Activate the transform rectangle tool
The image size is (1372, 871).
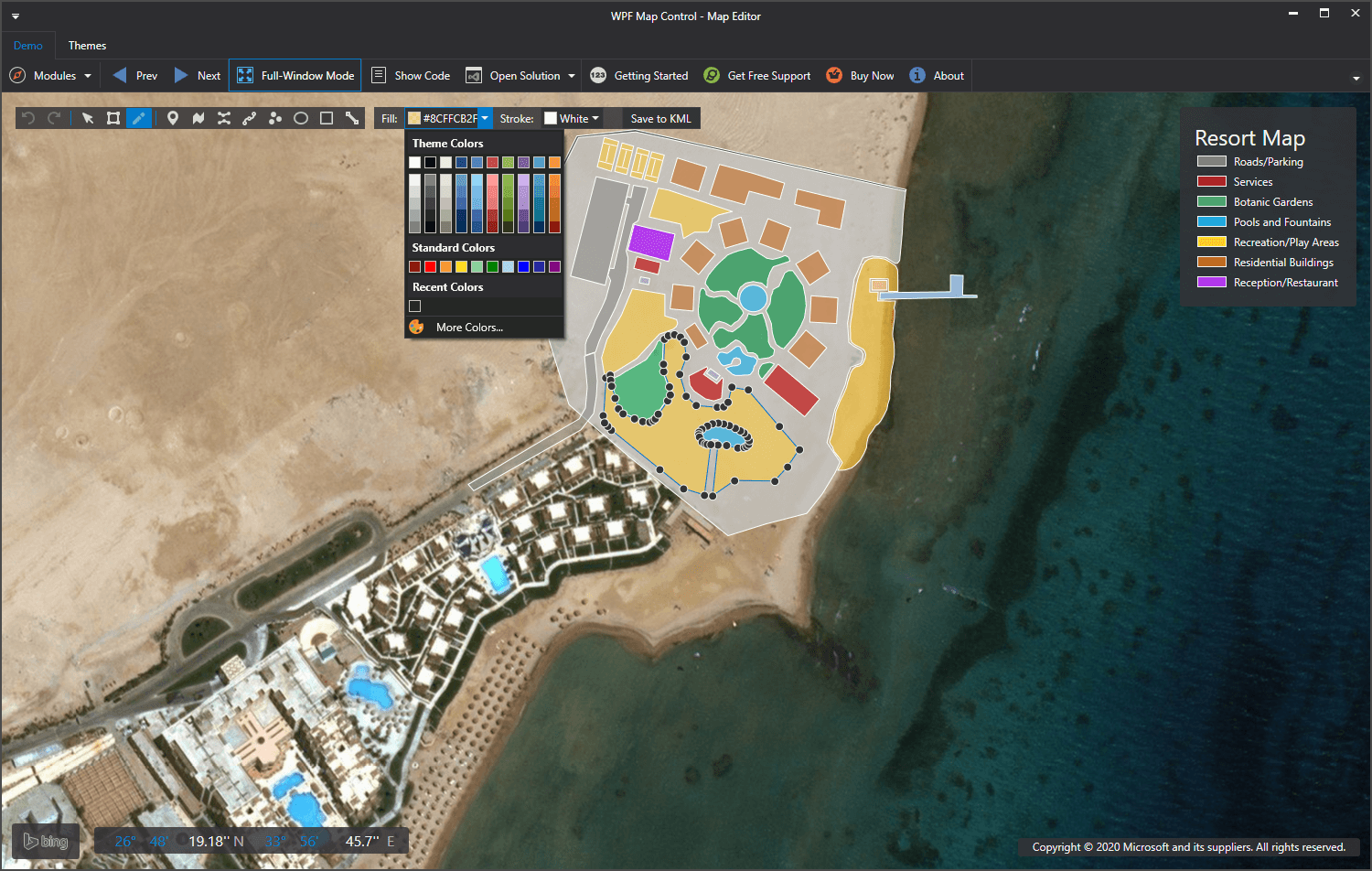point(113,118)
